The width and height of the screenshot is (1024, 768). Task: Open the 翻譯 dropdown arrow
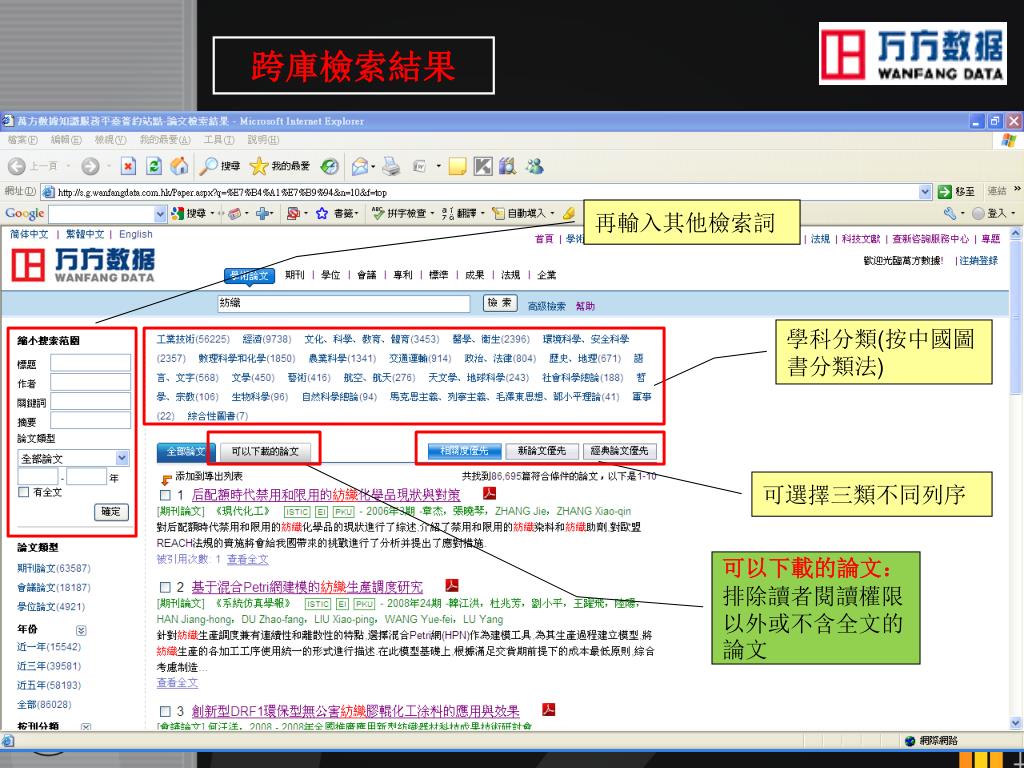(x=483, y=214)
